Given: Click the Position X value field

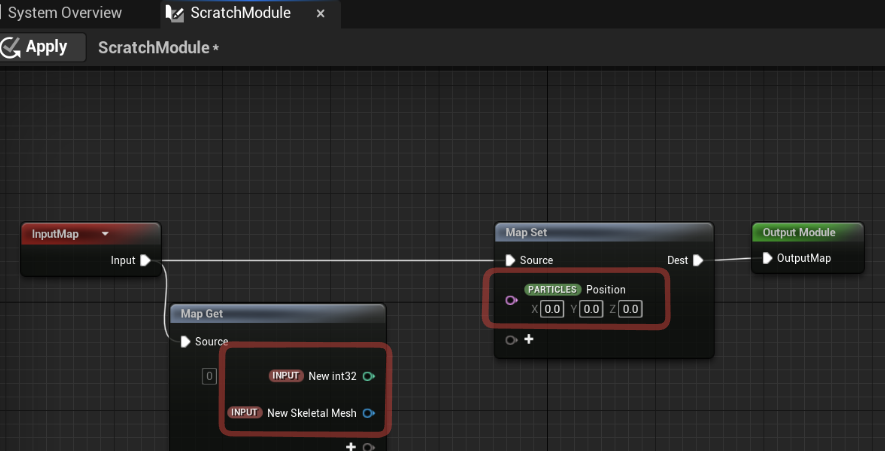Looking at the screenshot, I should (x=552, y=309).
